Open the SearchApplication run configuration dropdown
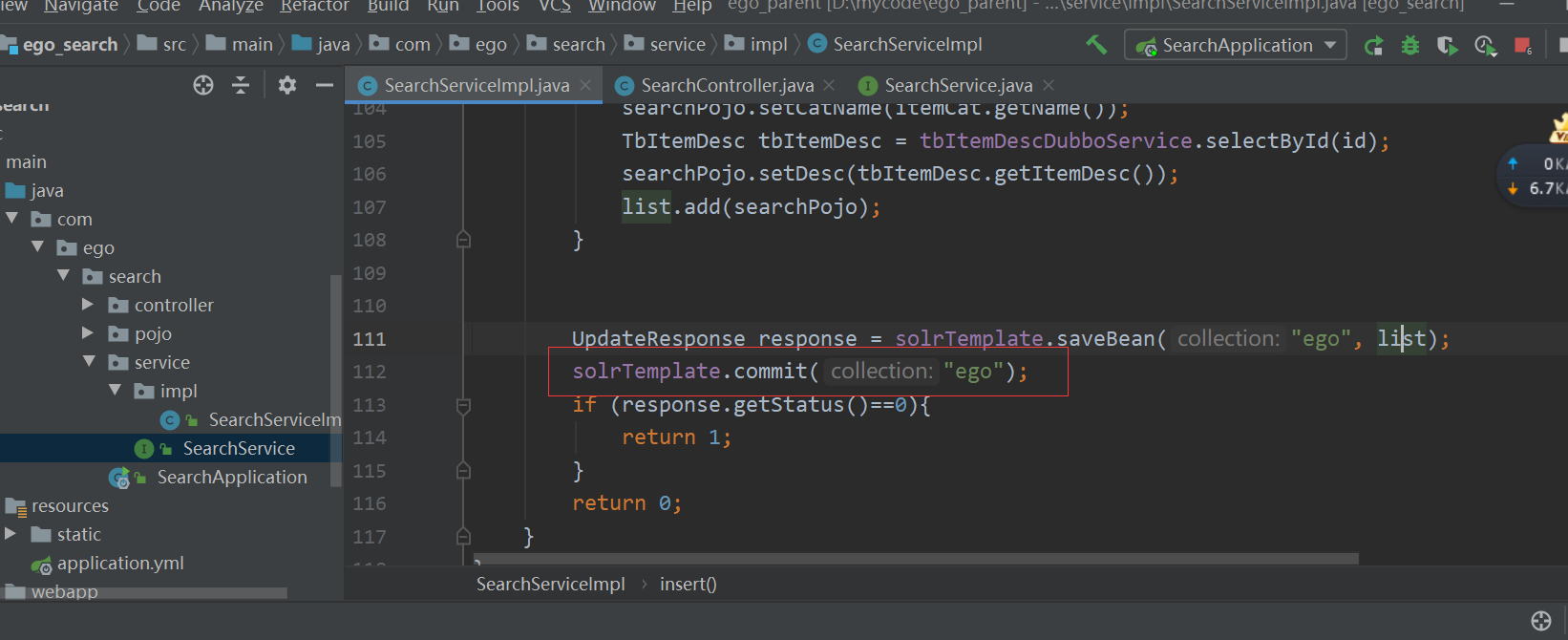The height and width of the screenshot is (640, 1568). click(x=1236, y=45)
